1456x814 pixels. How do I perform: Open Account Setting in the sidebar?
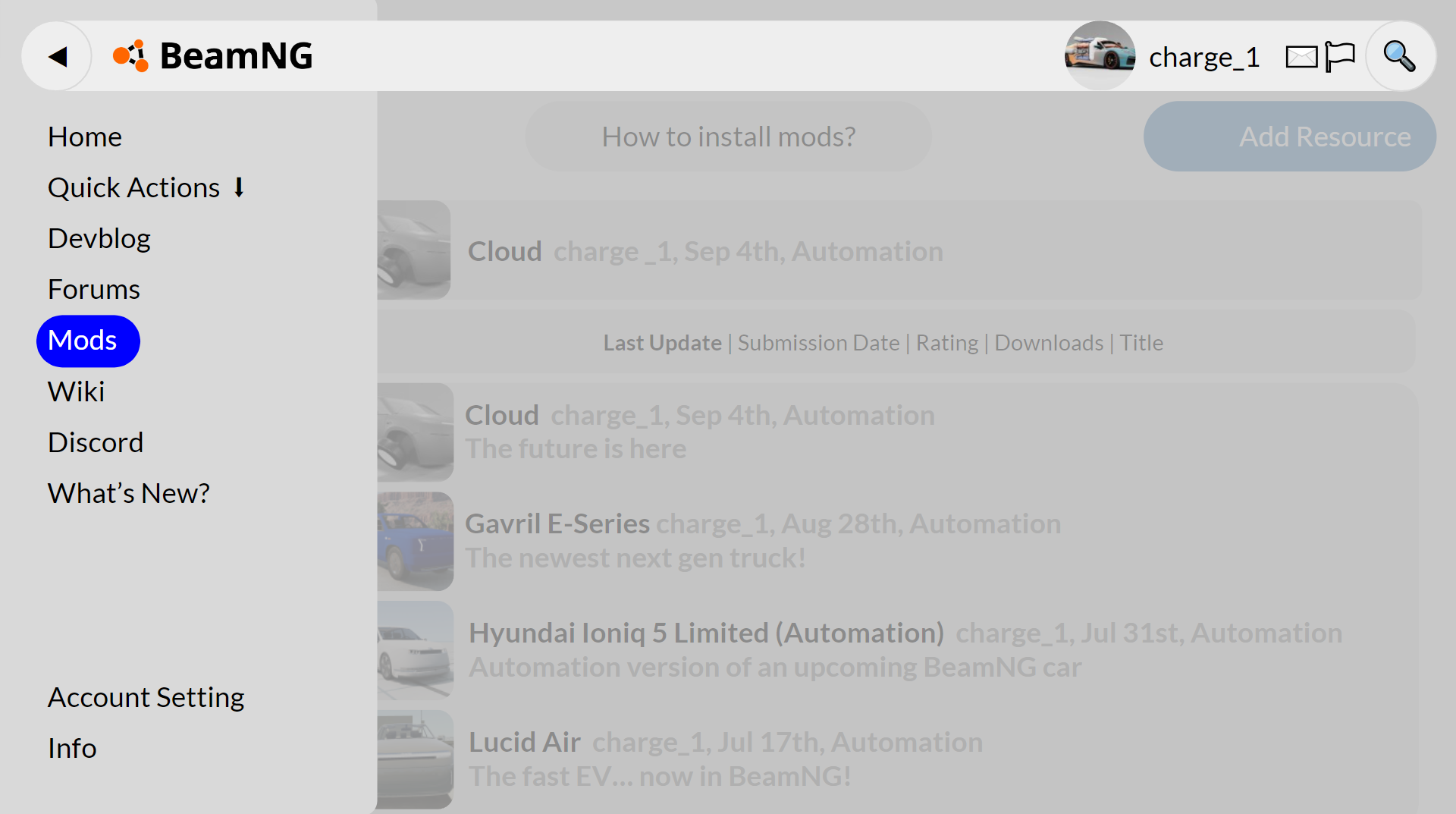[146, 697]
